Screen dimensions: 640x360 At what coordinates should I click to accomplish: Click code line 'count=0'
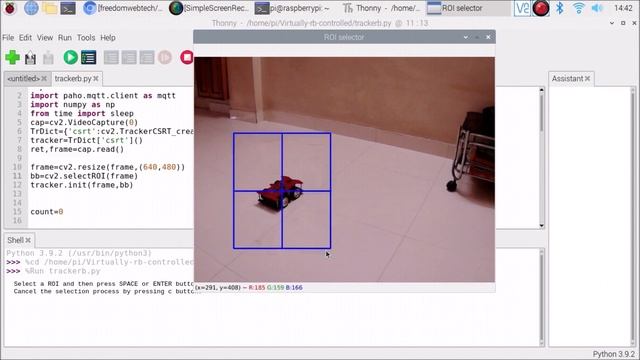coord(47,211)
